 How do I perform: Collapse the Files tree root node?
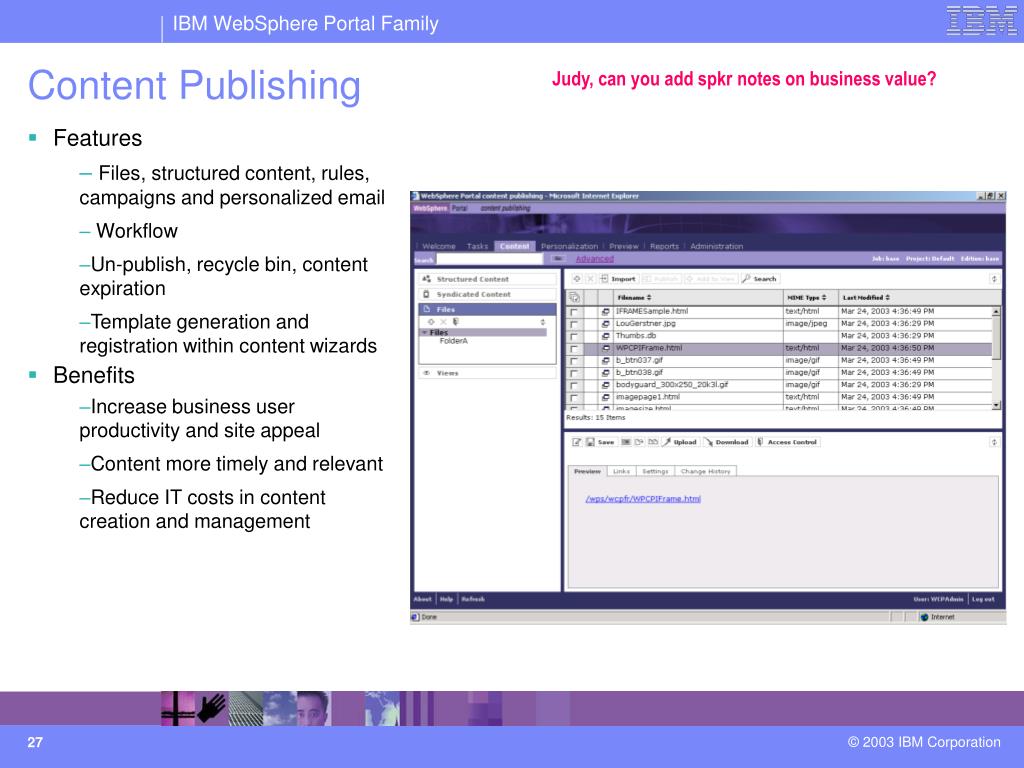tap(424, 332)
